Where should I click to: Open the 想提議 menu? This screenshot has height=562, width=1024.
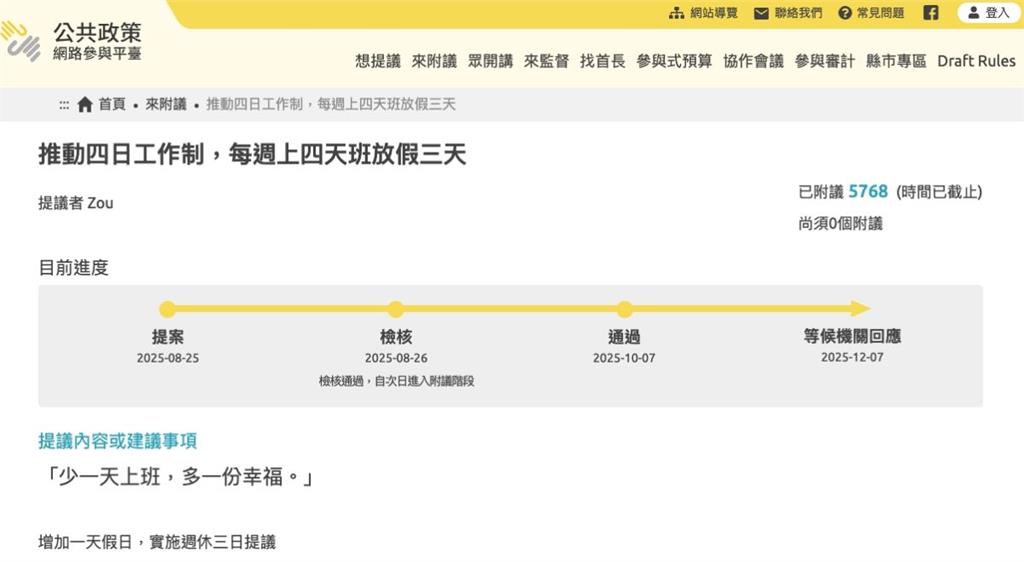coord(377,61)
